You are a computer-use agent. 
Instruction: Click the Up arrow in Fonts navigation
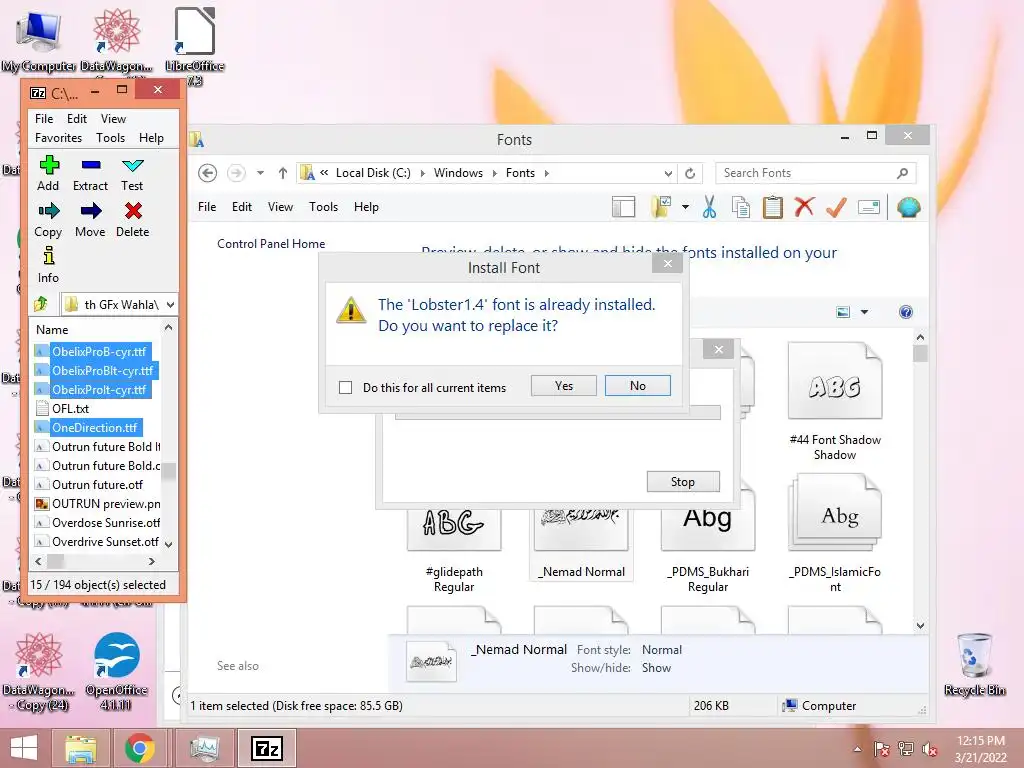tap(283, 173)
